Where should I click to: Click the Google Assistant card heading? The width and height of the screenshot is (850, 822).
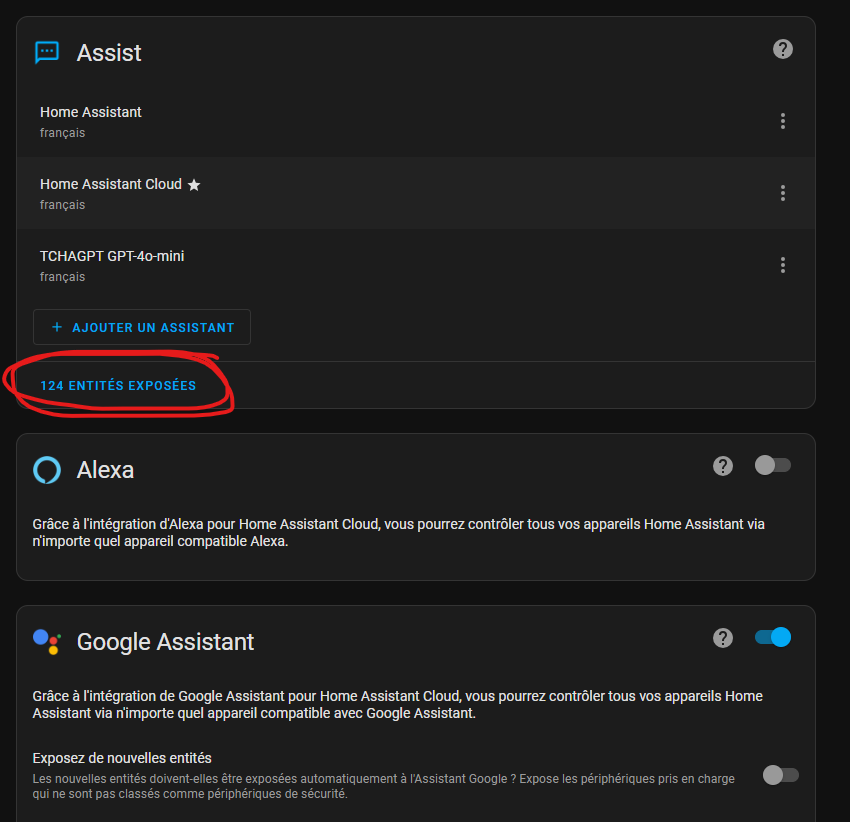[165, 642]
